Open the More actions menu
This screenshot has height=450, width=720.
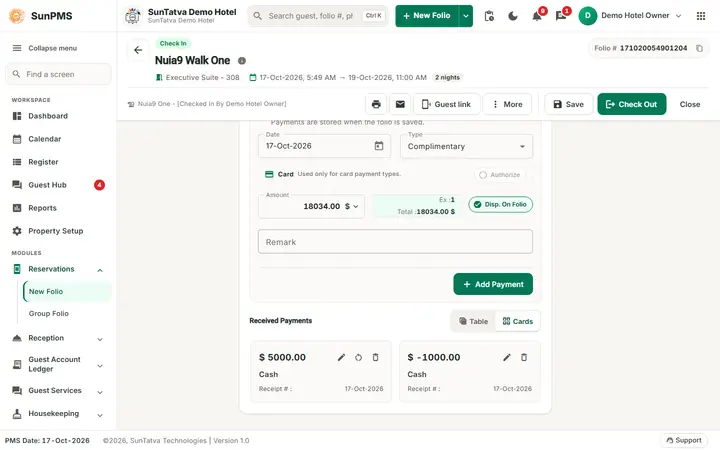point(507,104)
